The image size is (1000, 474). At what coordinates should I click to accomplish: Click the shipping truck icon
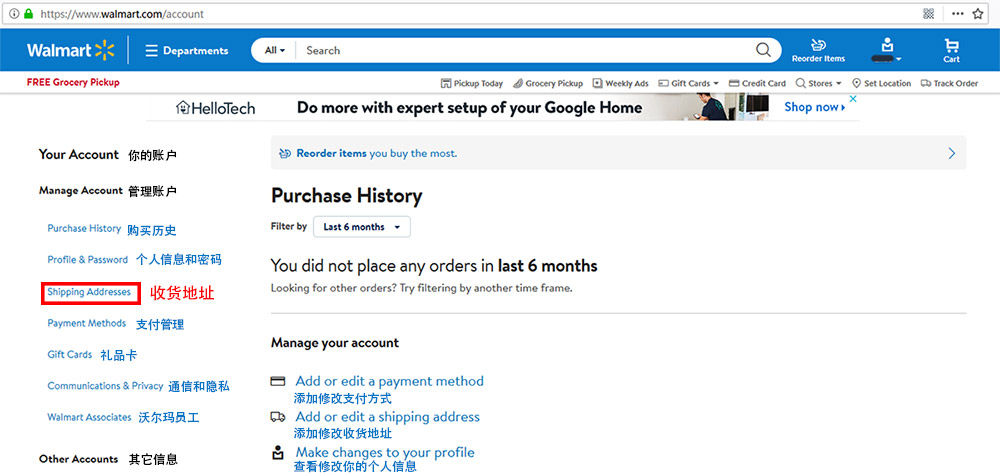click(x=277, y=417)
